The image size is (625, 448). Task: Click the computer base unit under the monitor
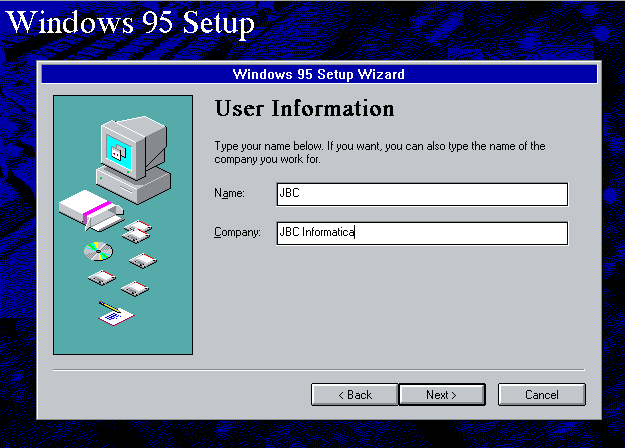[x=135, y=184]
